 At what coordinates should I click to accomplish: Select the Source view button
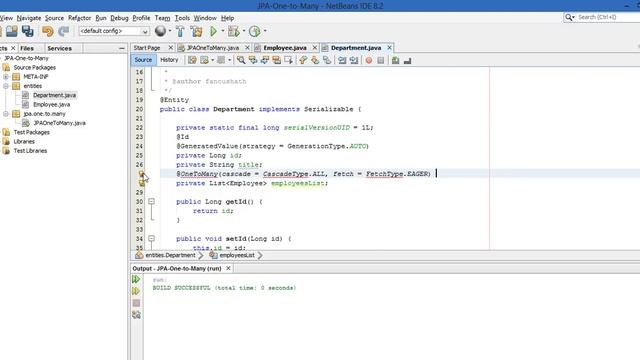143,60
